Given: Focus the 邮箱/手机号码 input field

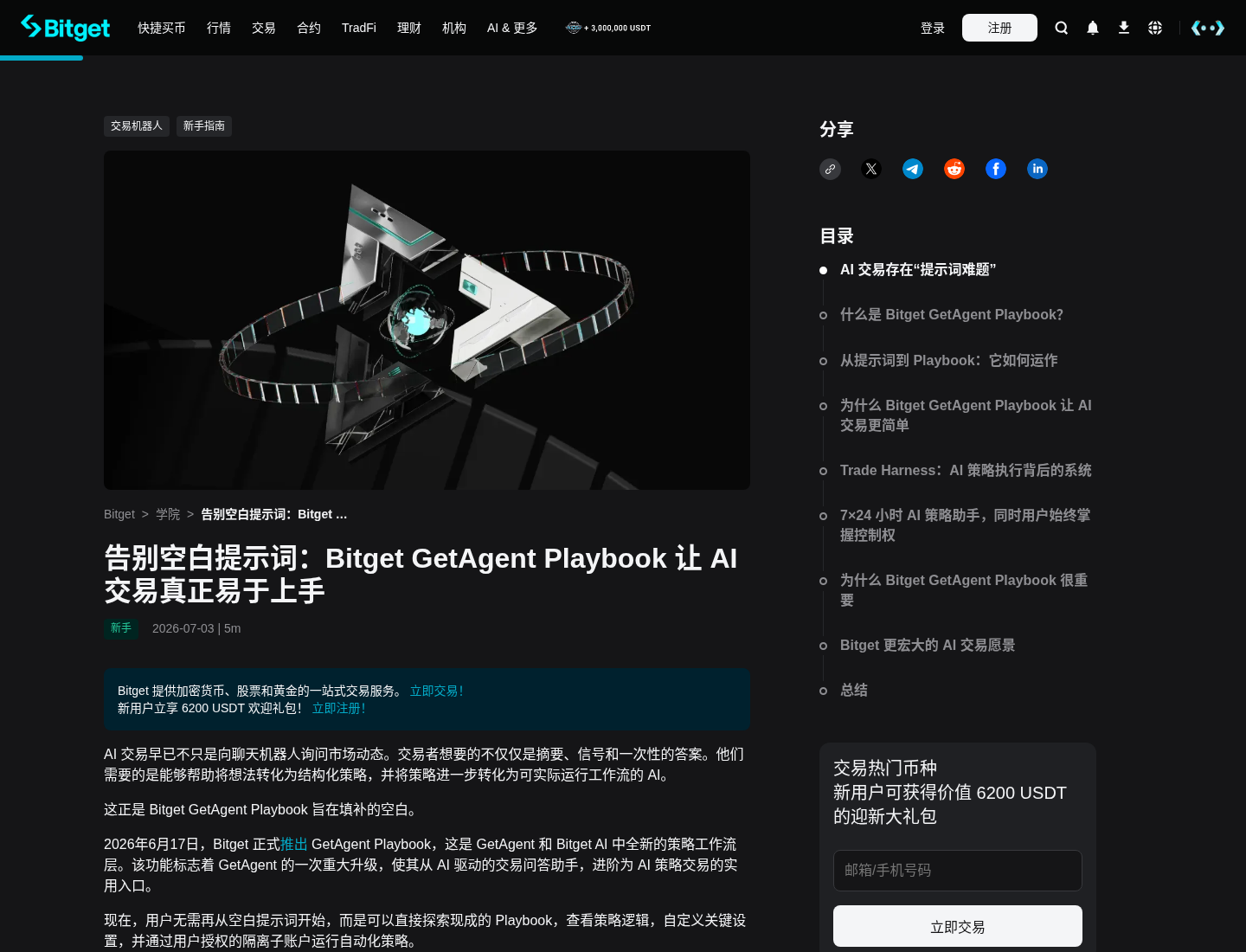Looking at the screenshot, I should pos(958,871).
